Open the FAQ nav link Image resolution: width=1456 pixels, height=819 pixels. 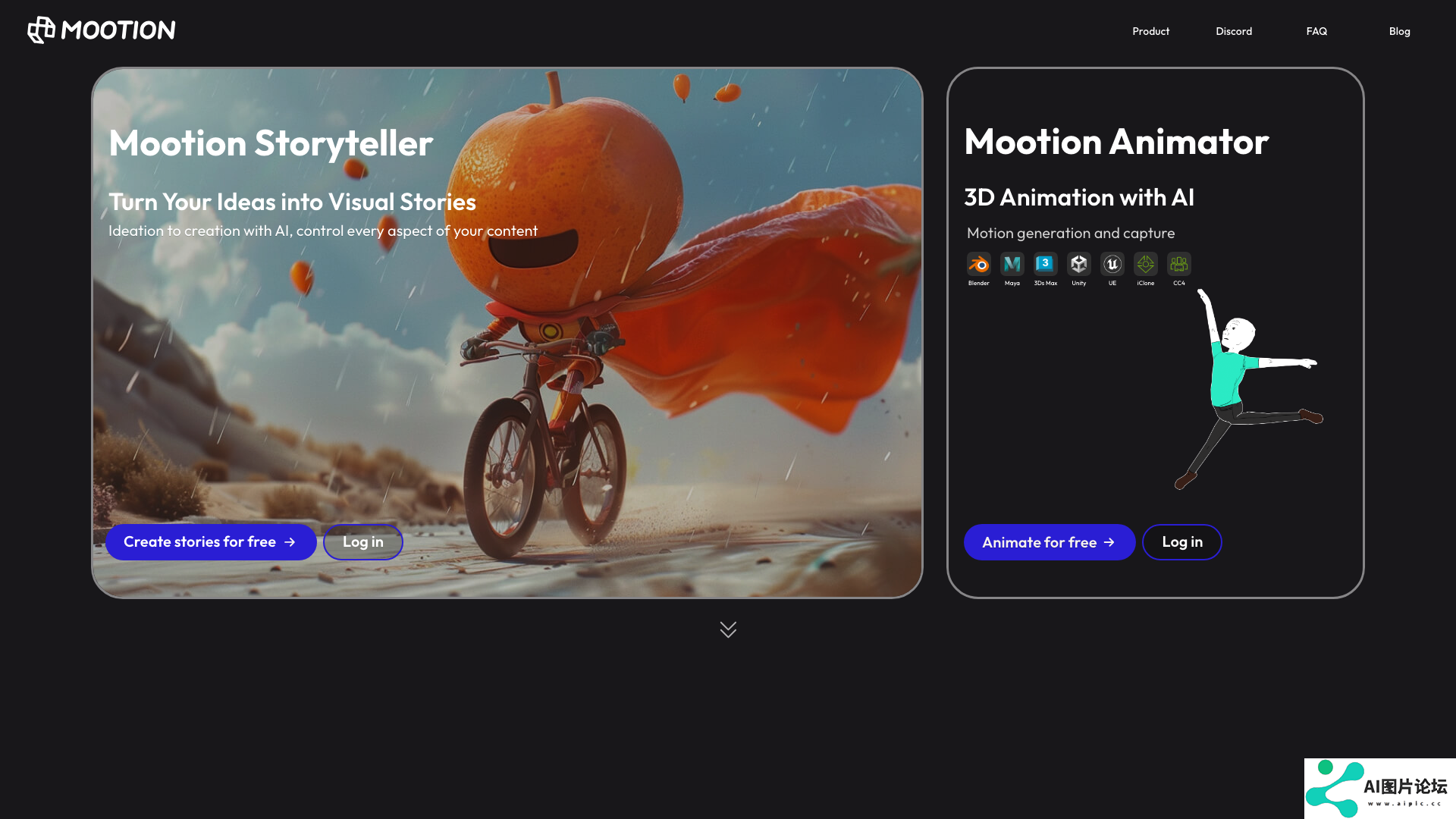pos(1316,31)
